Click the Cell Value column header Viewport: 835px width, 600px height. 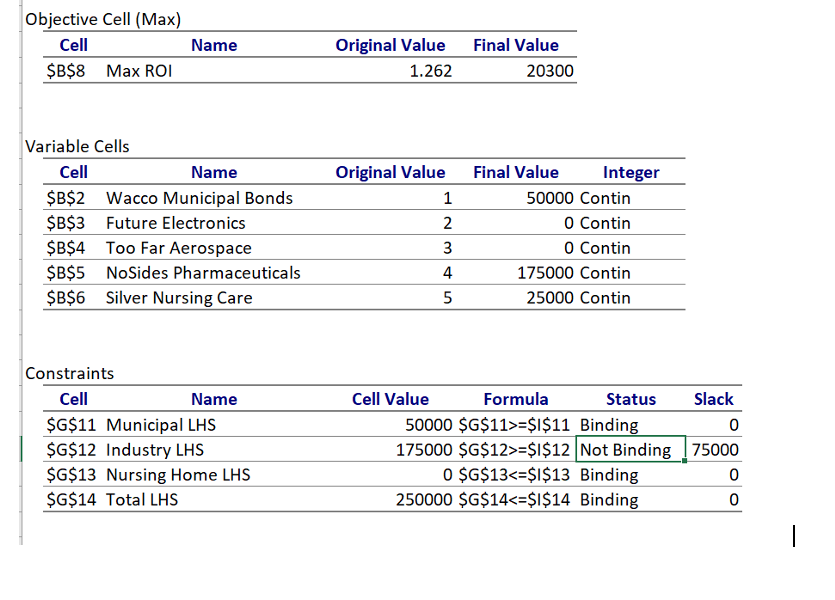click(390, 399)
